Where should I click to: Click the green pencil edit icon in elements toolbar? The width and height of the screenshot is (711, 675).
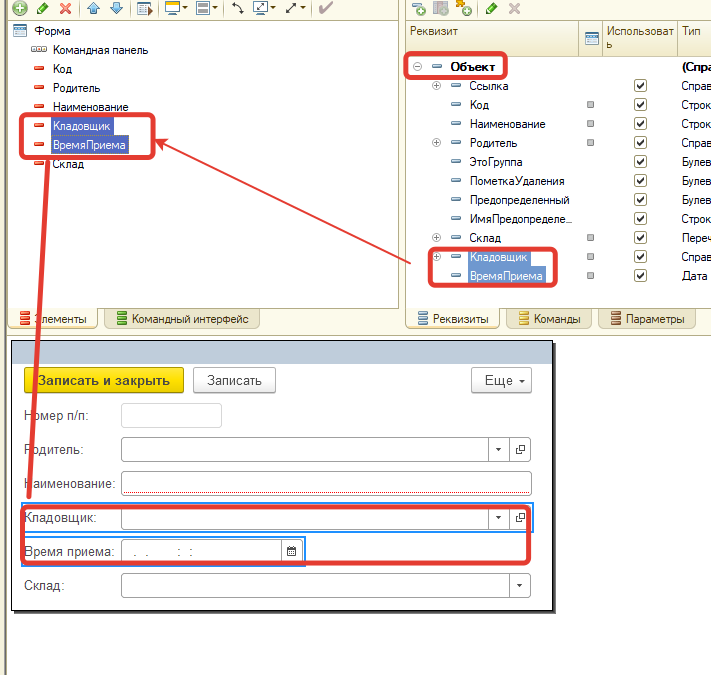[x=43, y=8]
